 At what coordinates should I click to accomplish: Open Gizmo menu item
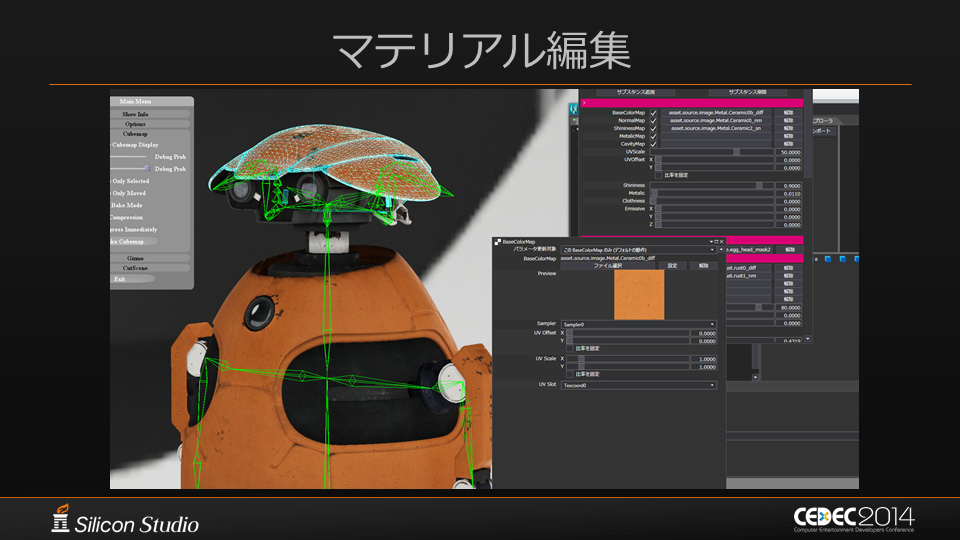(x=150, y=258)
